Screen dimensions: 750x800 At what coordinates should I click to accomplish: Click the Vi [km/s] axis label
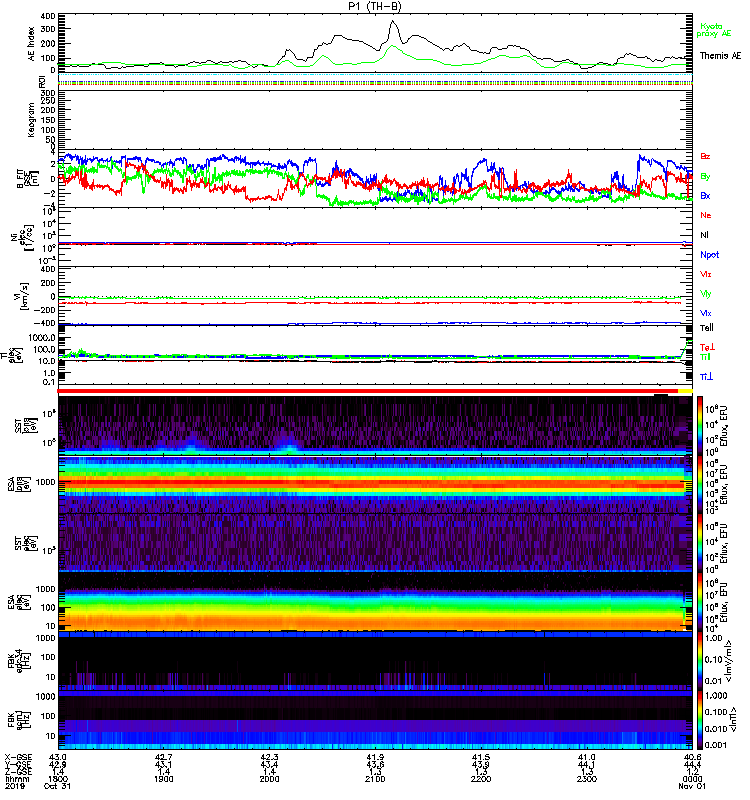pyautogui.click(x=23, y=297)
